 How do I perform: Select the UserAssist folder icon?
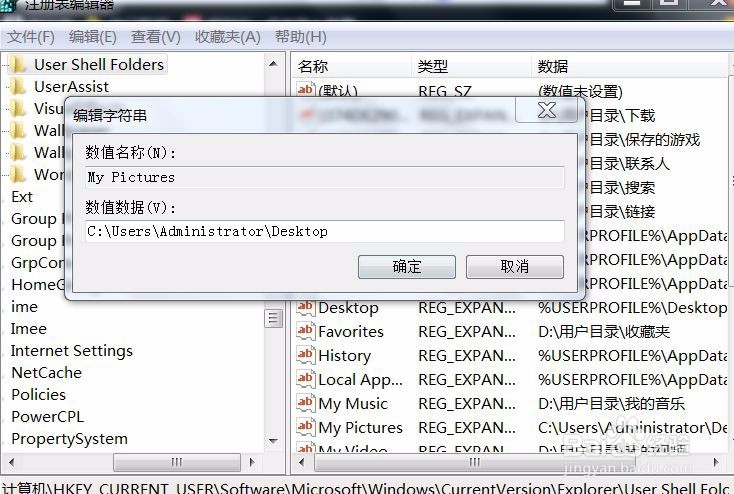(18, 86)
